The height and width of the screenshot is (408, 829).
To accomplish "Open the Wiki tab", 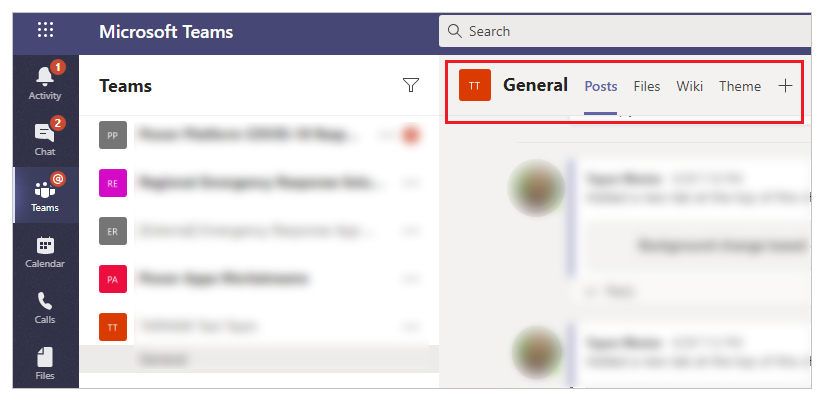I will (x=689, y=86).
